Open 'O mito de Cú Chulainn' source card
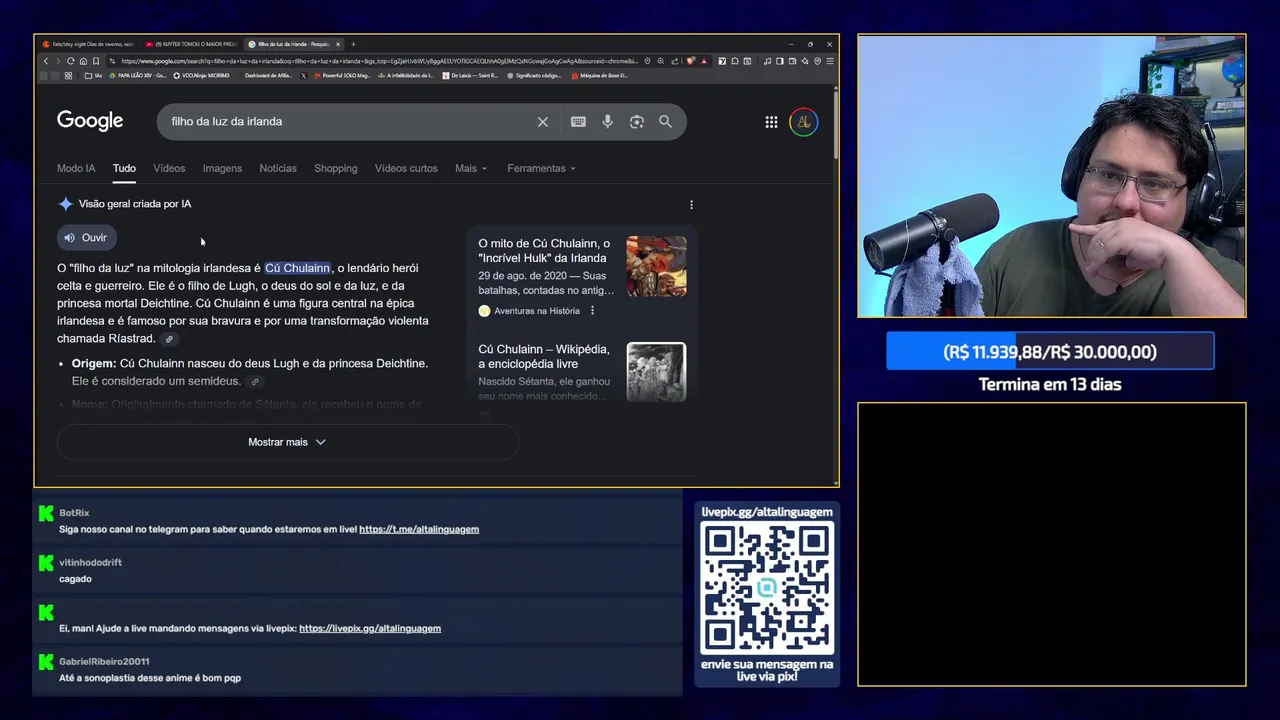Image resolution: width=1280 pixels, height=720 pixels. [582, 277]
